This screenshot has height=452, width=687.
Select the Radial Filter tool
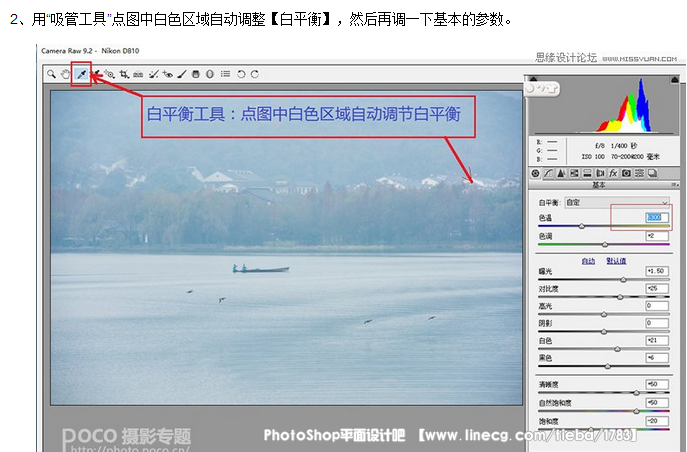(210, 74)
